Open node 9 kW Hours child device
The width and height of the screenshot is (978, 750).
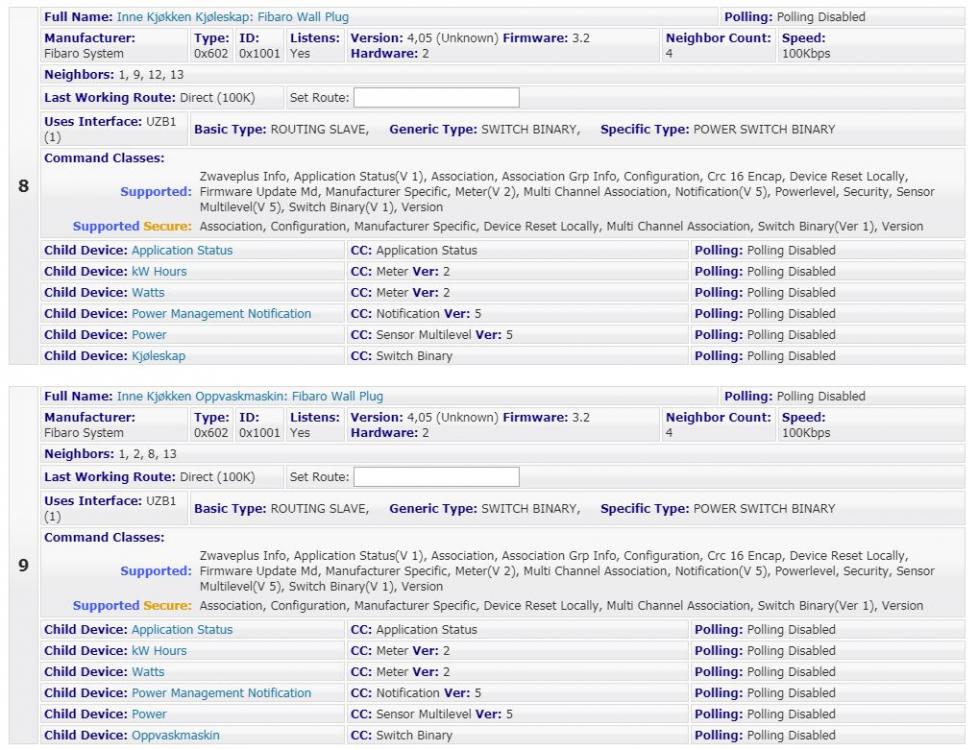click(x=159, y=651)
